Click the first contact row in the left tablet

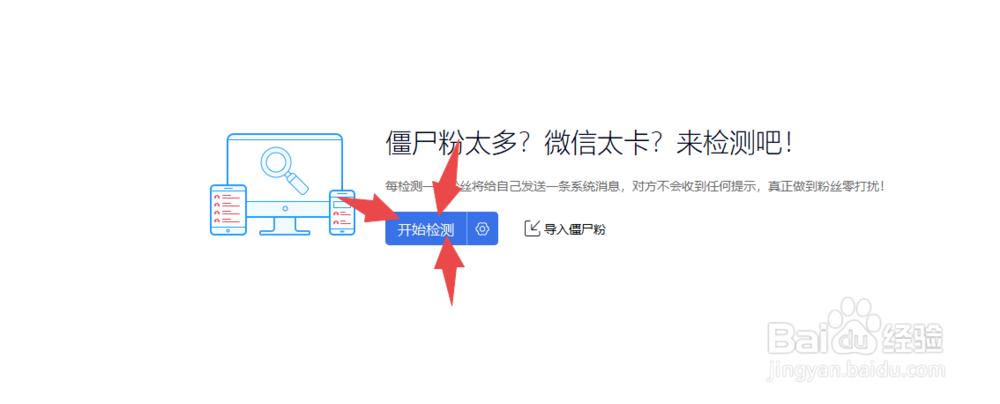(228, 197)
